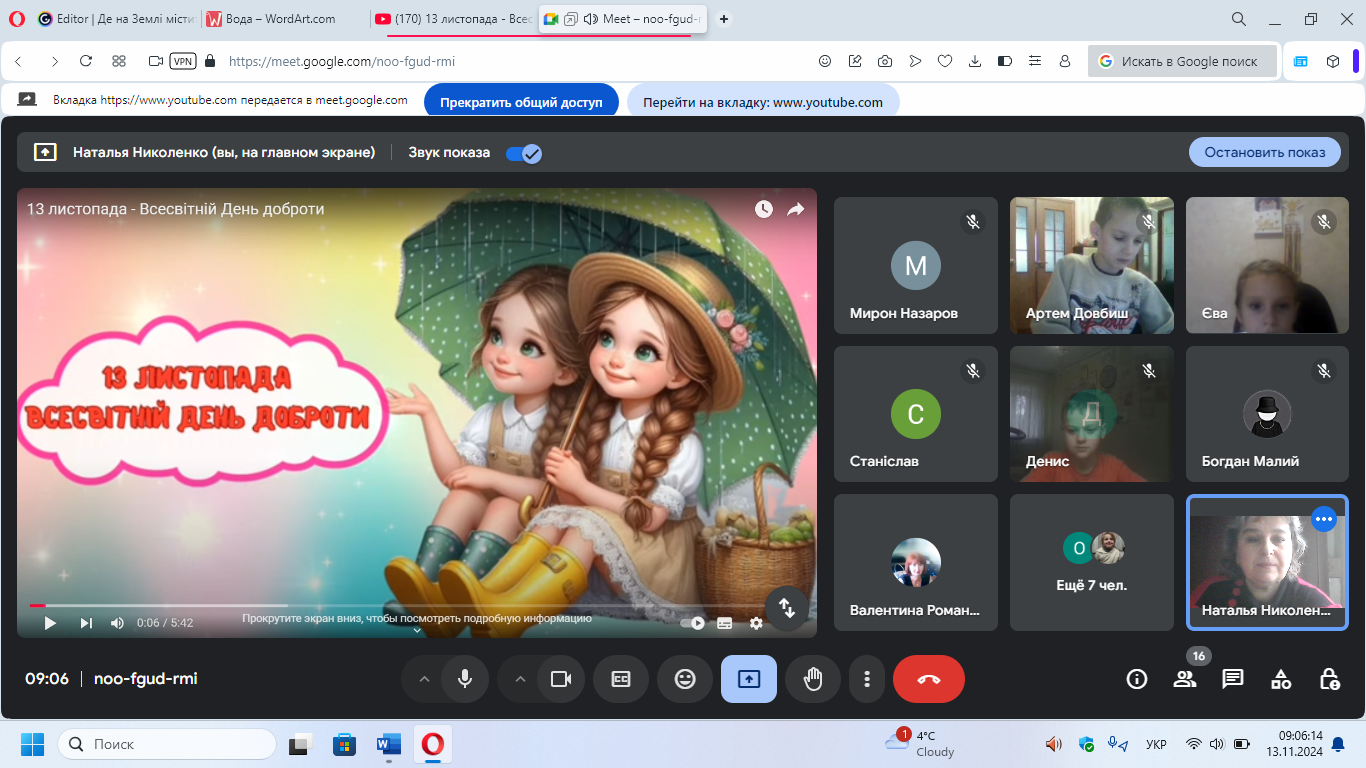Click the swap layout arrows button
The image size is (1366, 768).
click(x=787, y=608)
